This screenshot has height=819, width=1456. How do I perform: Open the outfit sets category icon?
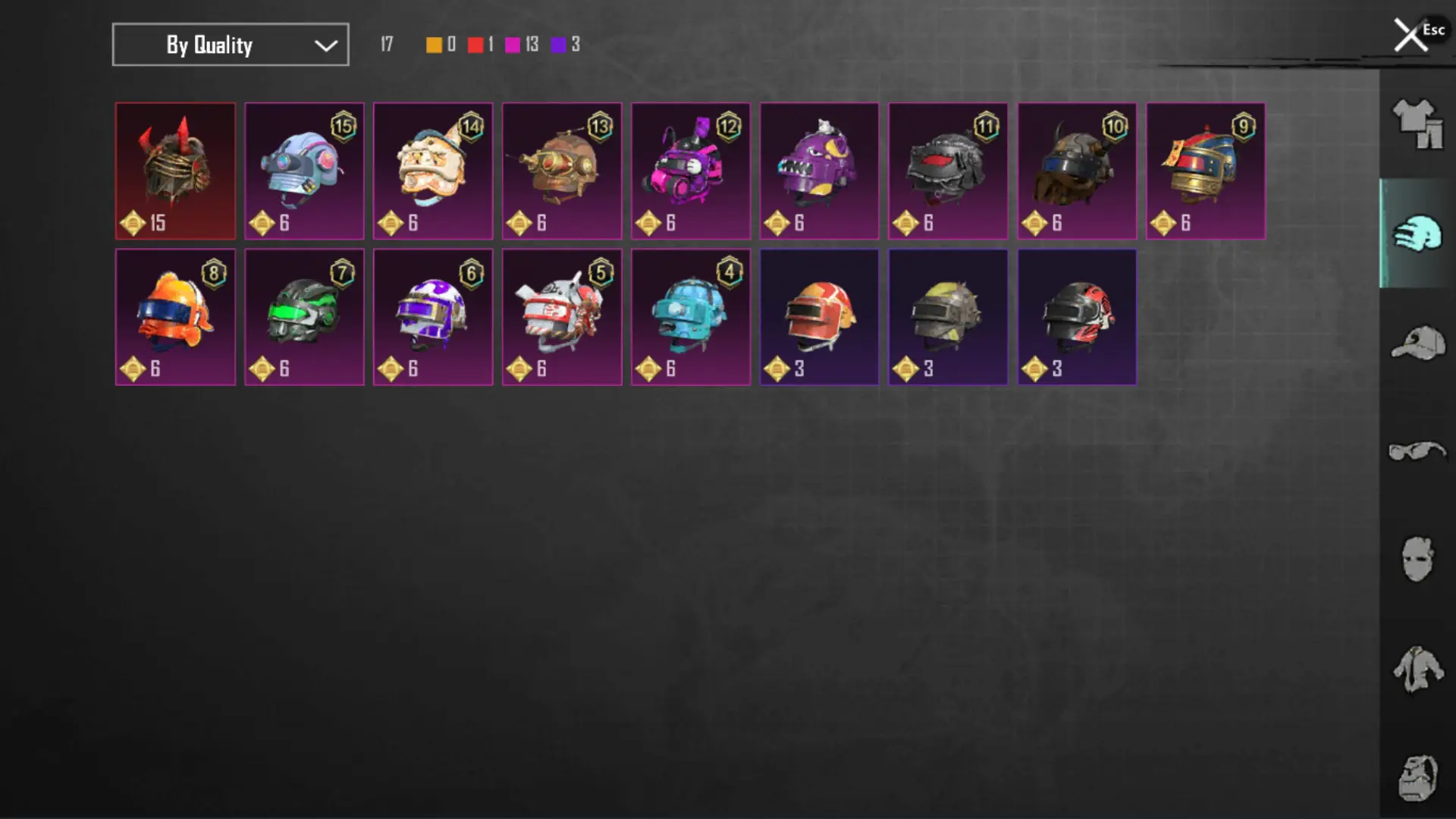coord(1417,124)
